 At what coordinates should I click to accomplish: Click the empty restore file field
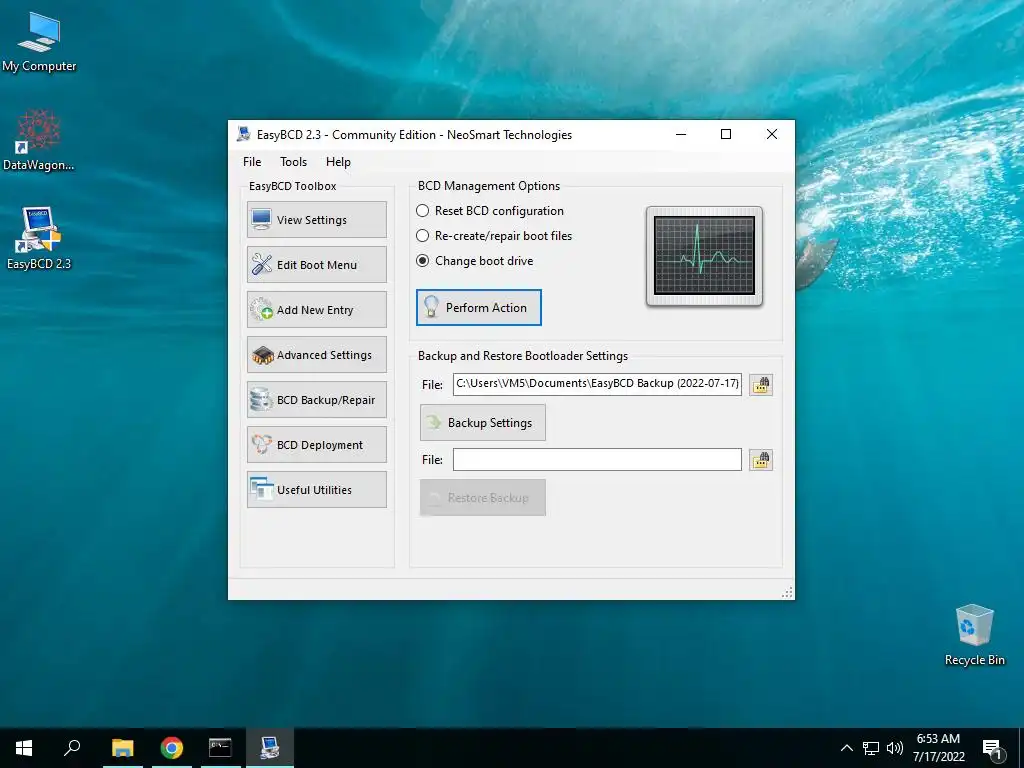pos(597,460)
